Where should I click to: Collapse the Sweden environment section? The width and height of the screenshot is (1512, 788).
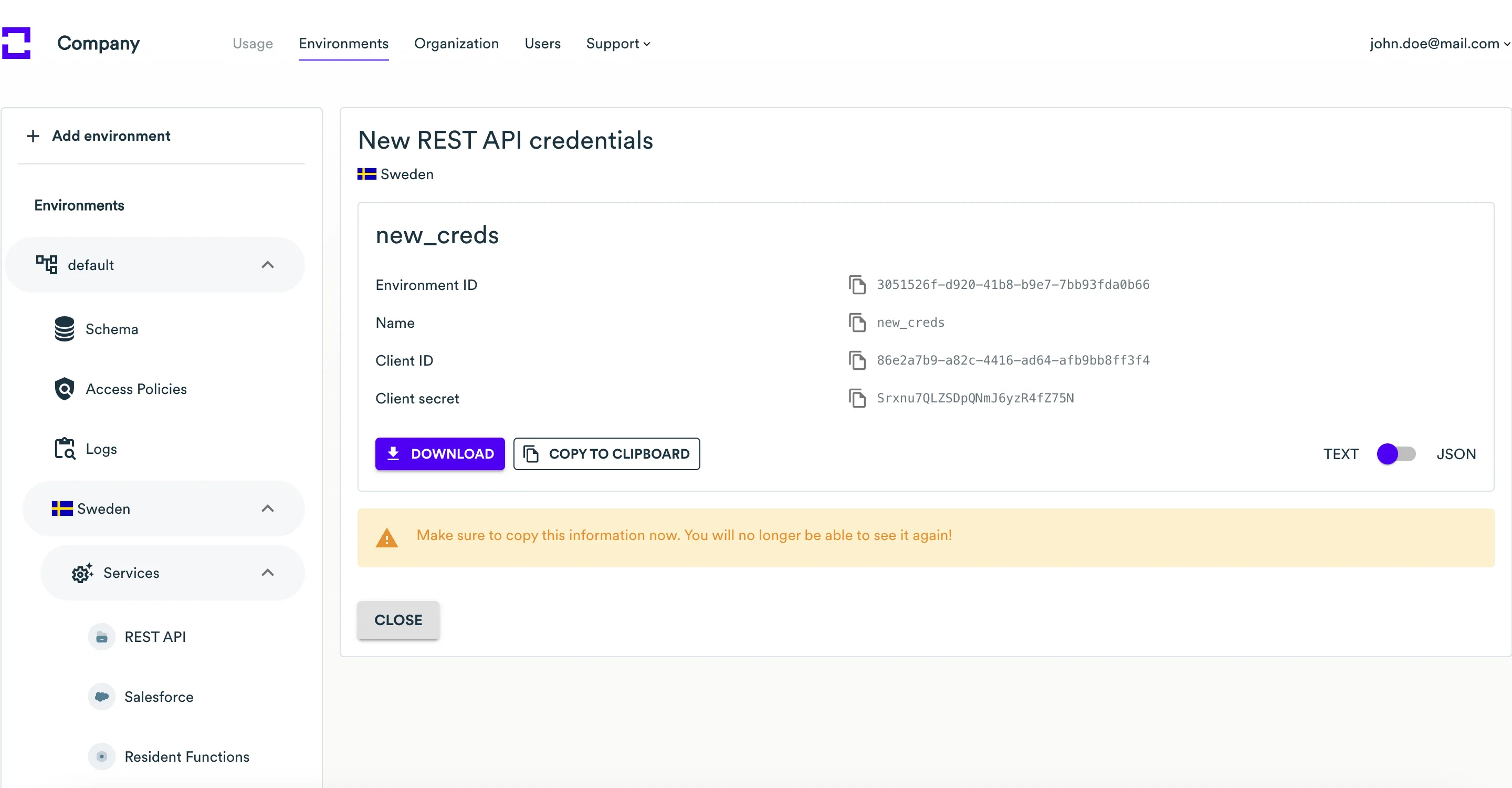[268, 509]
